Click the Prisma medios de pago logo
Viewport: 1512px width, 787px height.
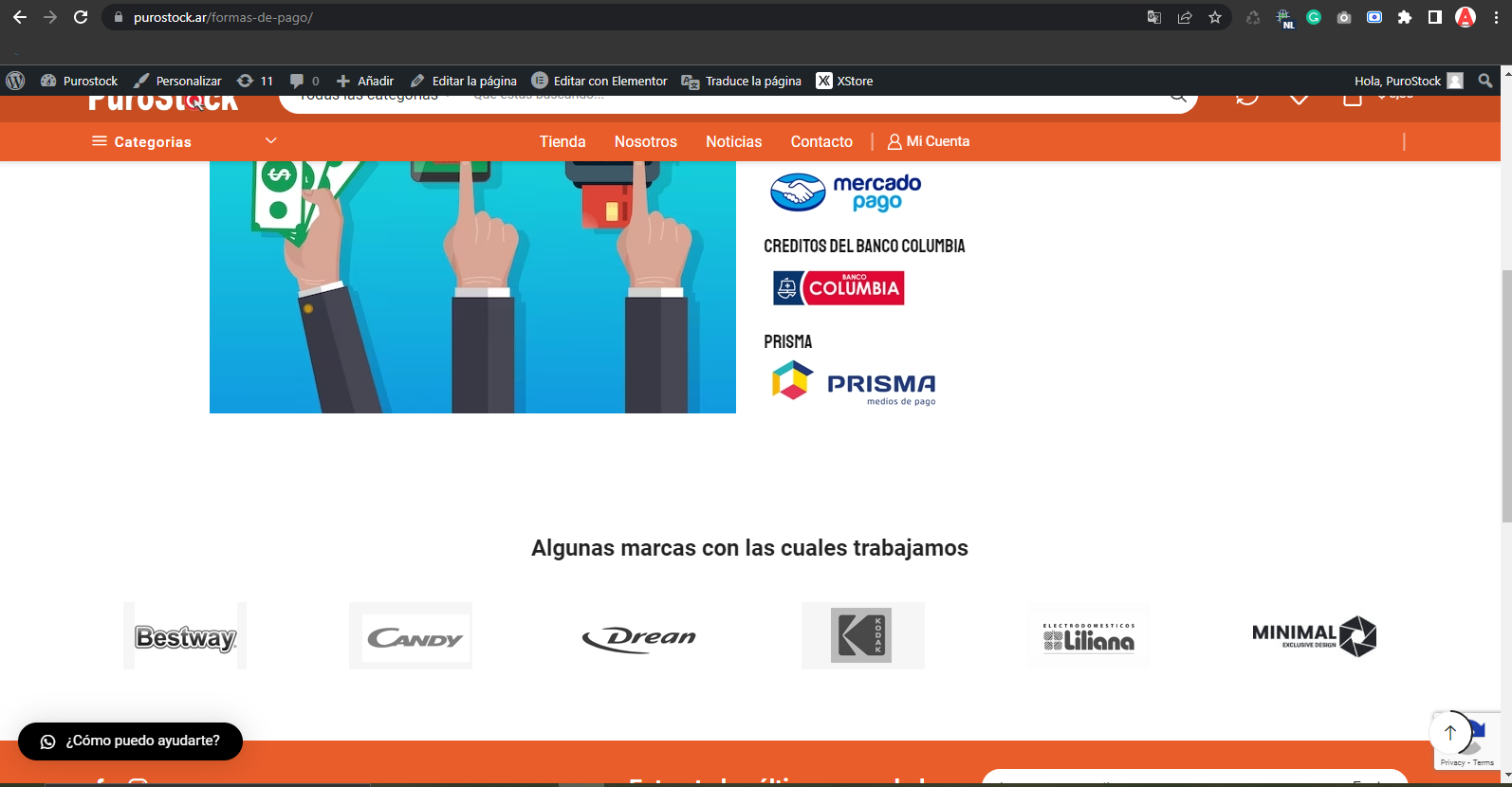pyautogui.click(x=854, y=383)
